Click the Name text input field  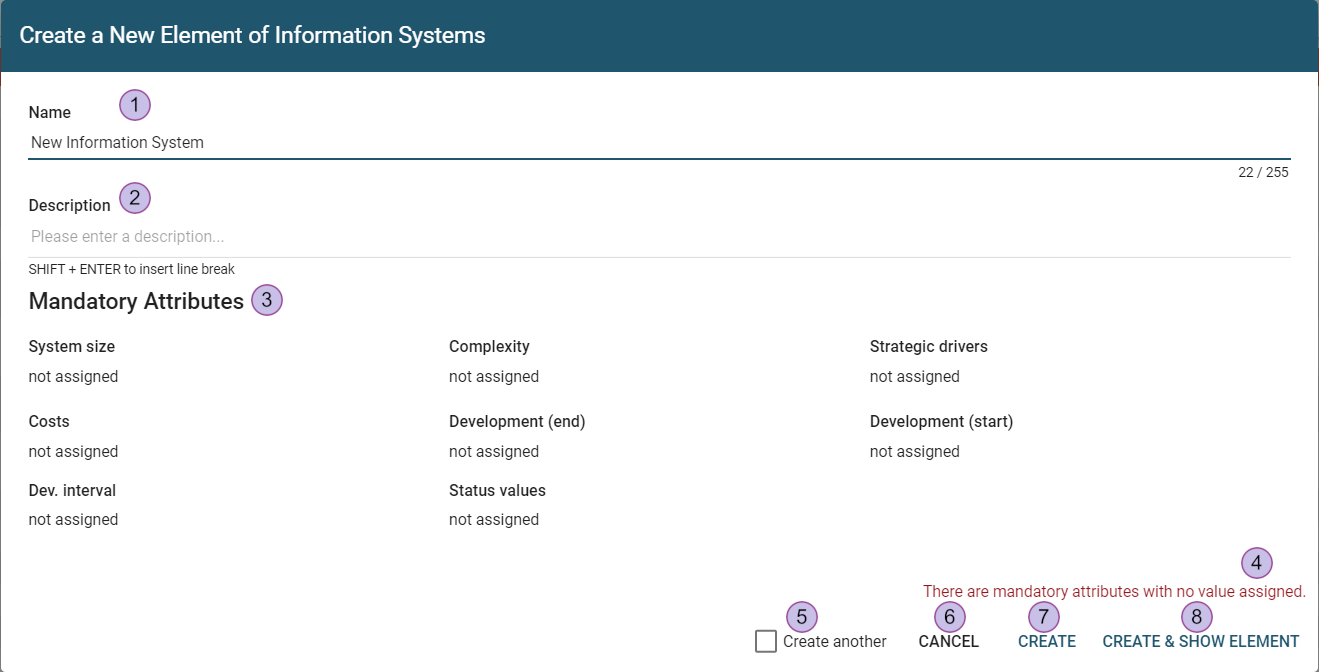658,143
